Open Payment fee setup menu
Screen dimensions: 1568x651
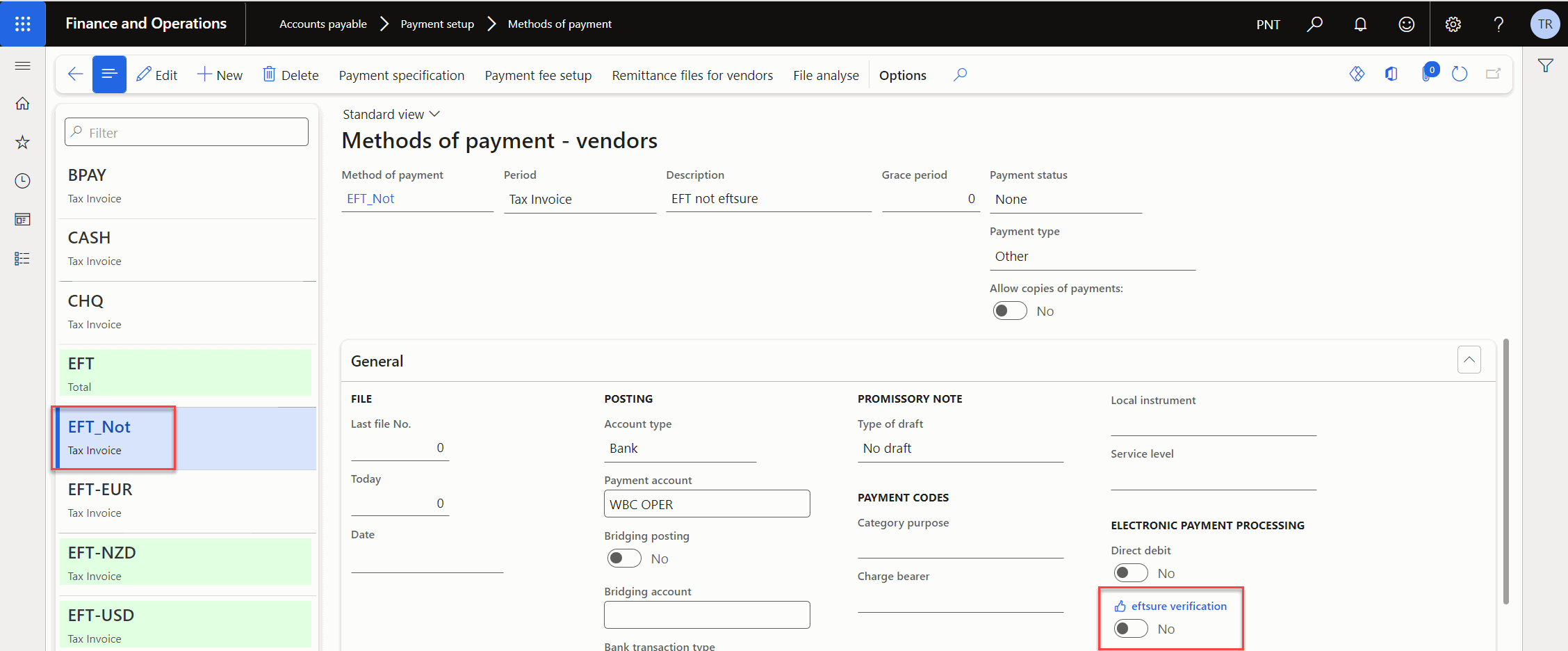(x=538, y=75)
